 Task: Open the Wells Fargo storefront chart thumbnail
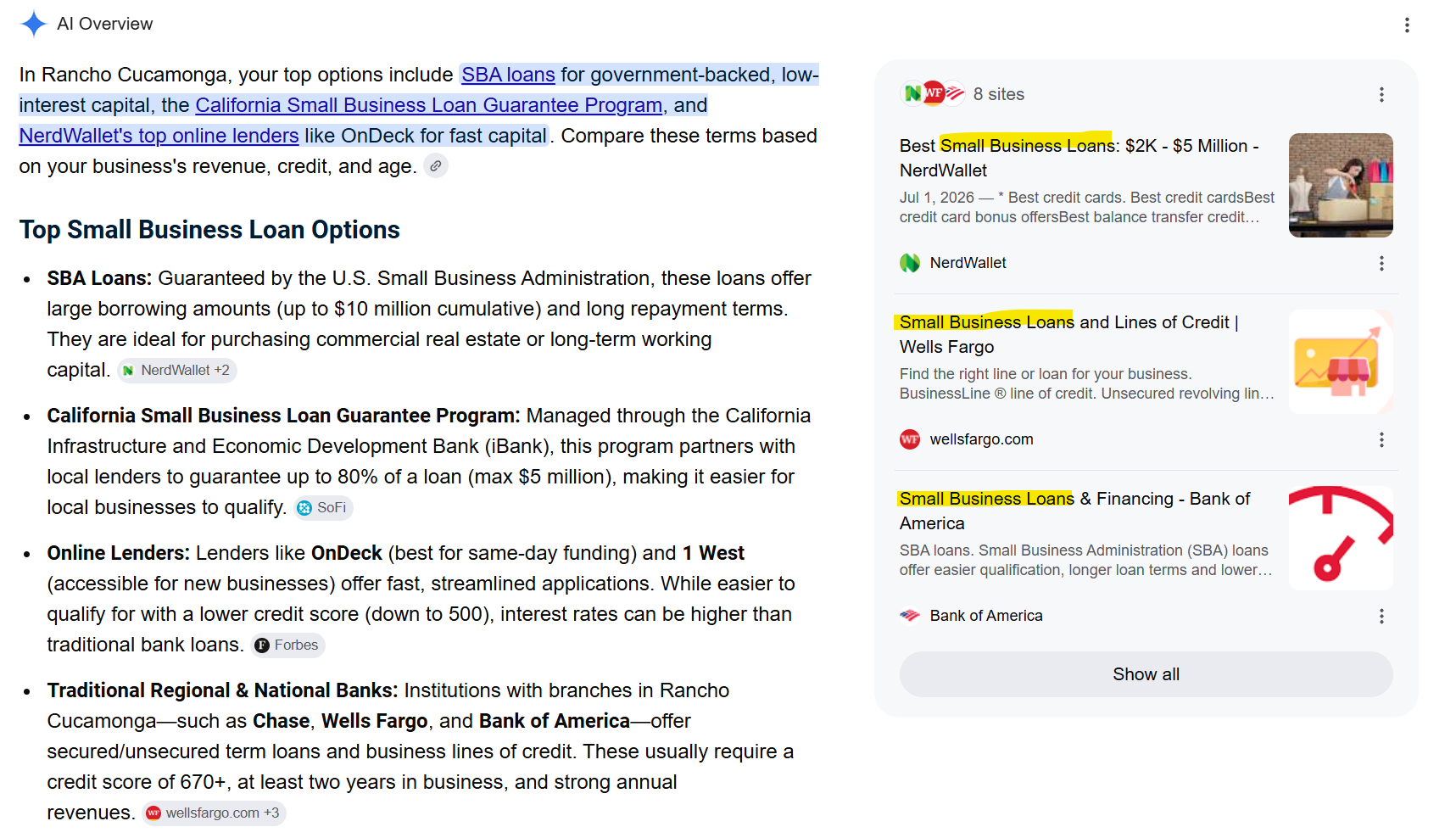(1341, 361)
